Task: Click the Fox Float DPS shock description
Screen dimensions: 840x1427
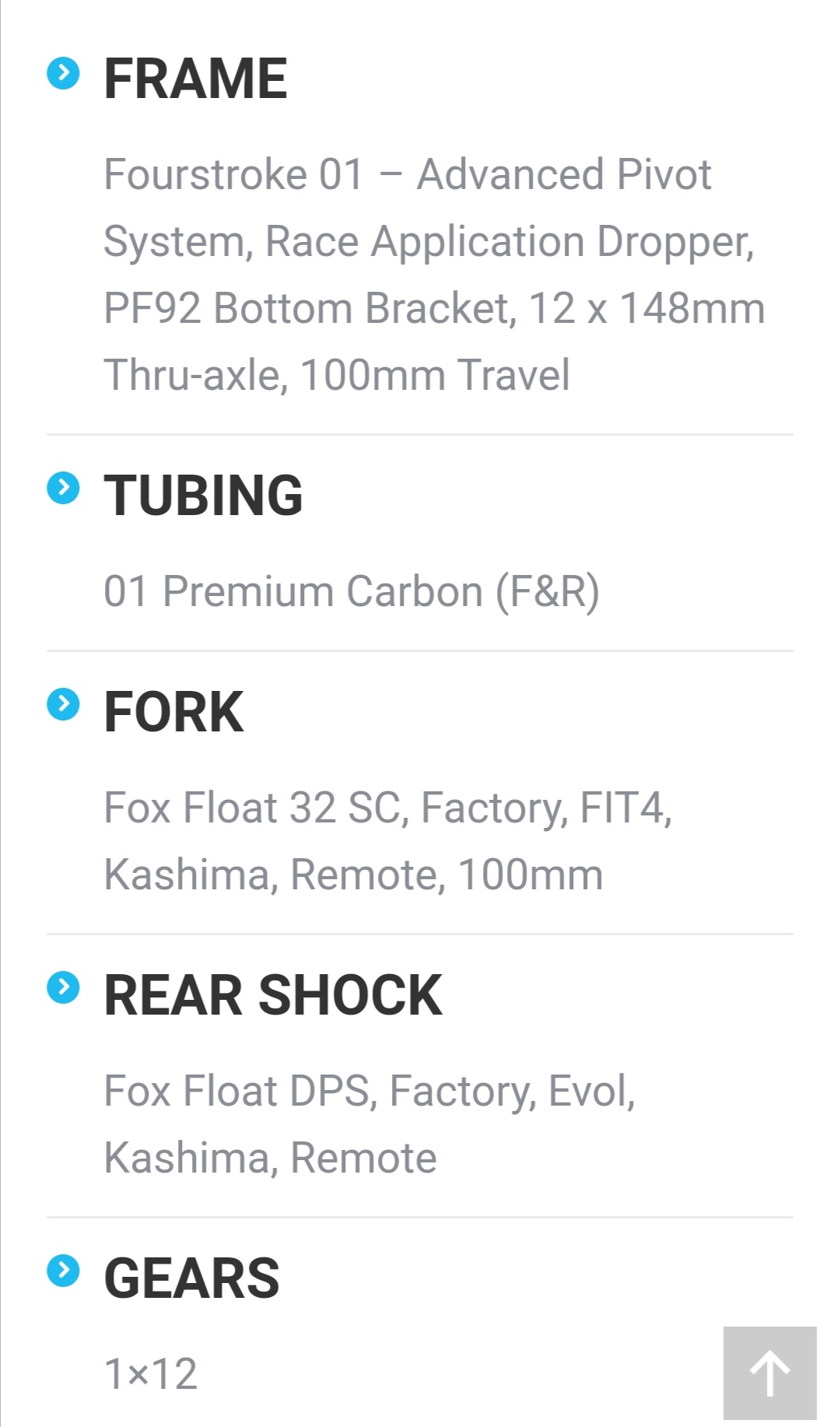Action: (369, 1124)
